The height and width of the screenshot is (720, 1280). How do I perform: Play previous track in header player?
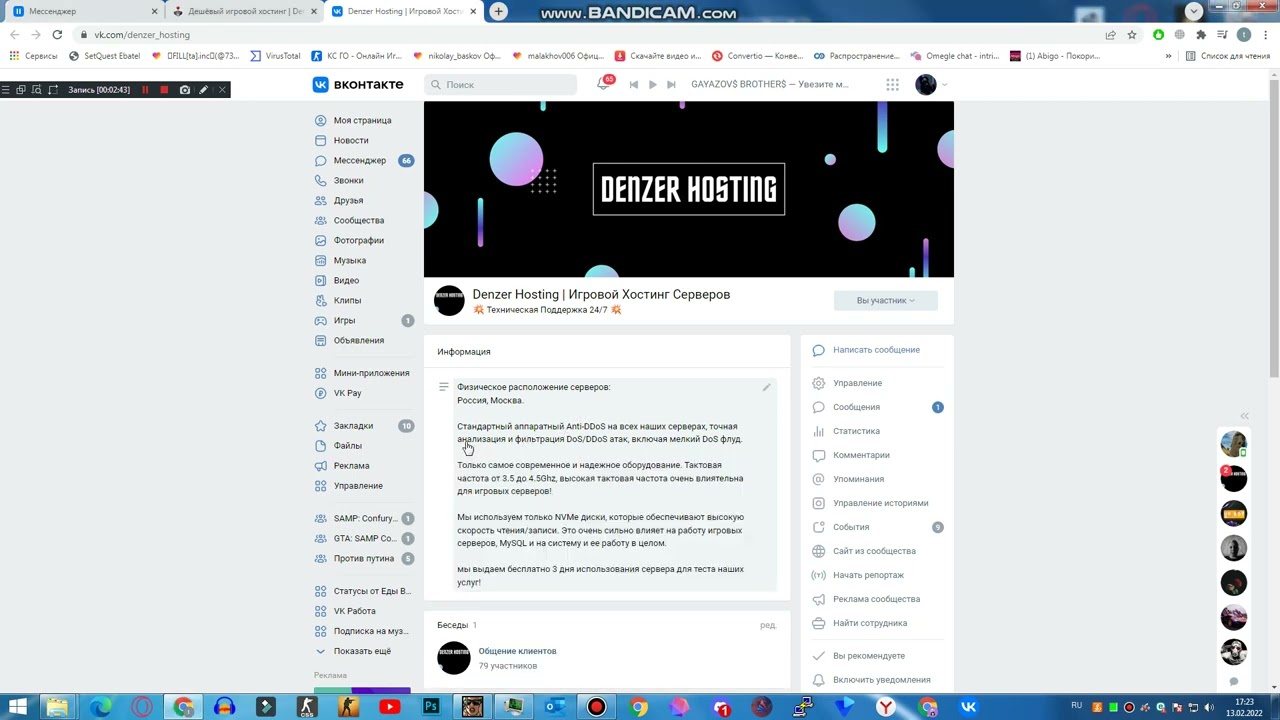(x=633, y=85)
